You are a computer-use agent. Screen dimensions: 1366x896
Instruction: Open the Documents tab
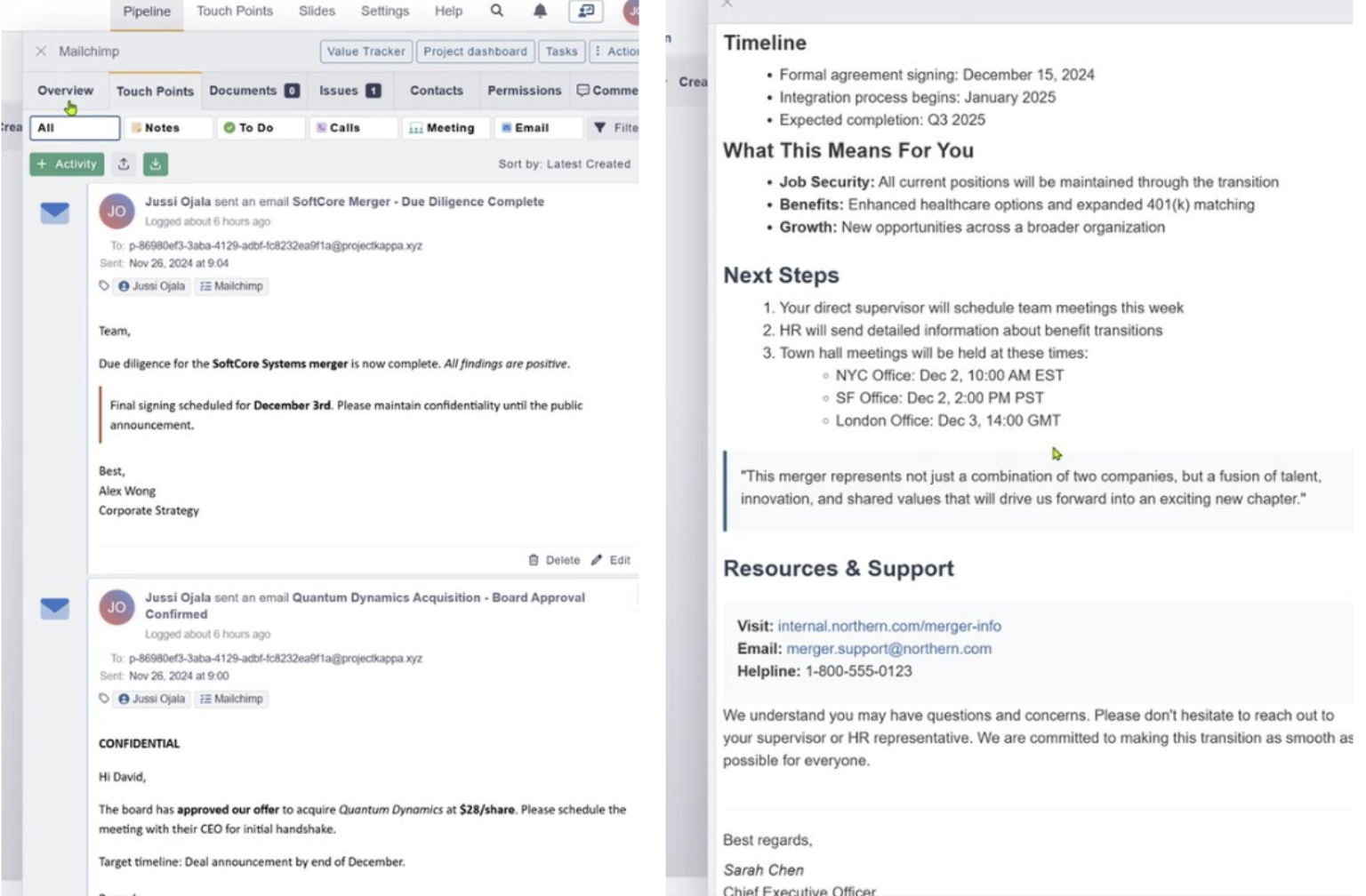[254, 91]
